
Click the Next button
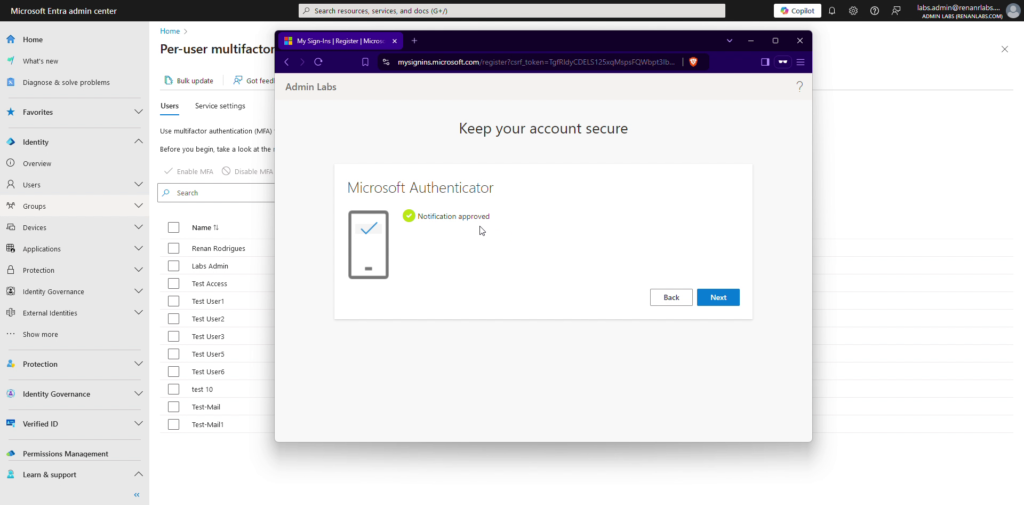click(718, 297)
